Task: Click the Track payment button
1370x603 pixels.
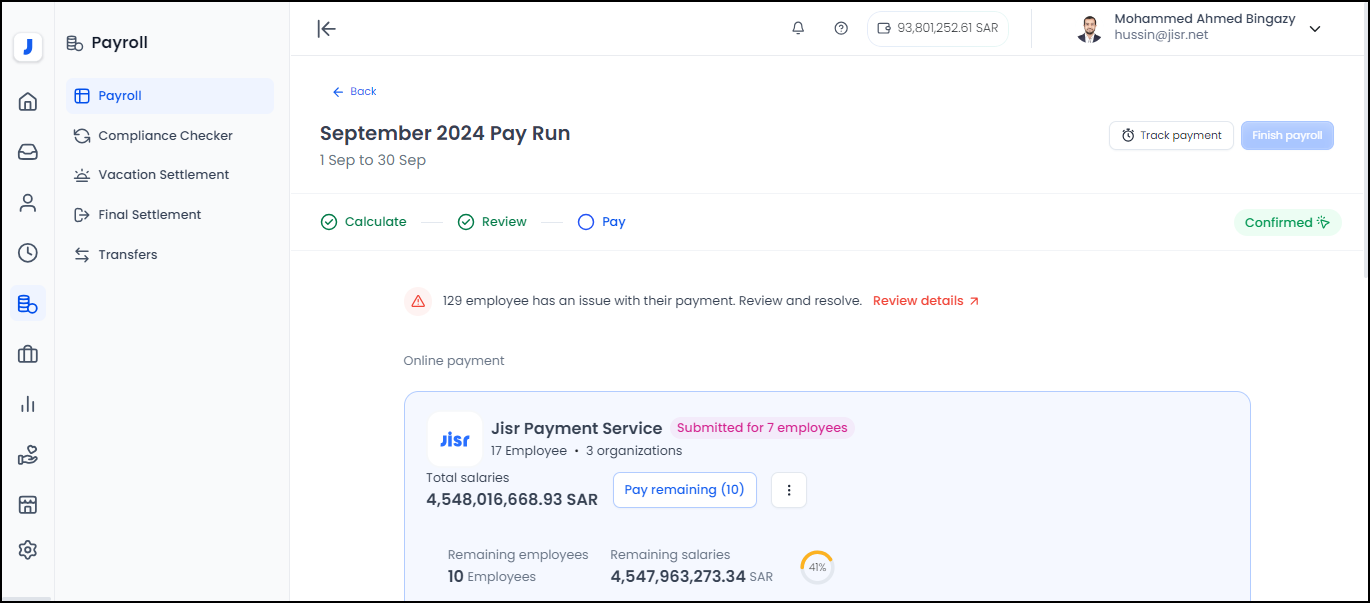Action: point(1171,136)
